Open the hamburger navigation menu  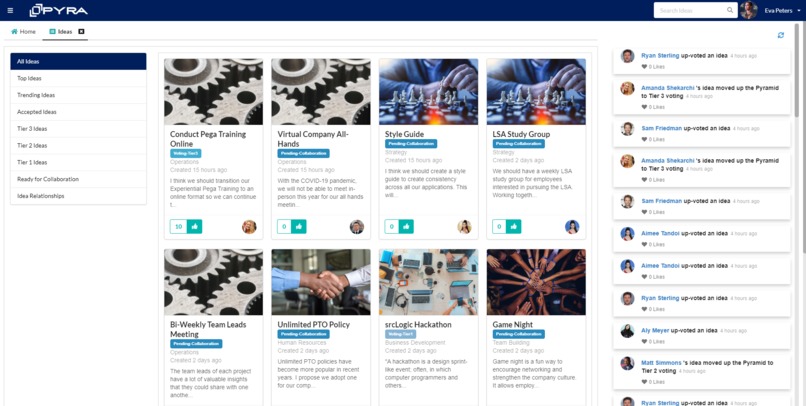pos(10,10)
